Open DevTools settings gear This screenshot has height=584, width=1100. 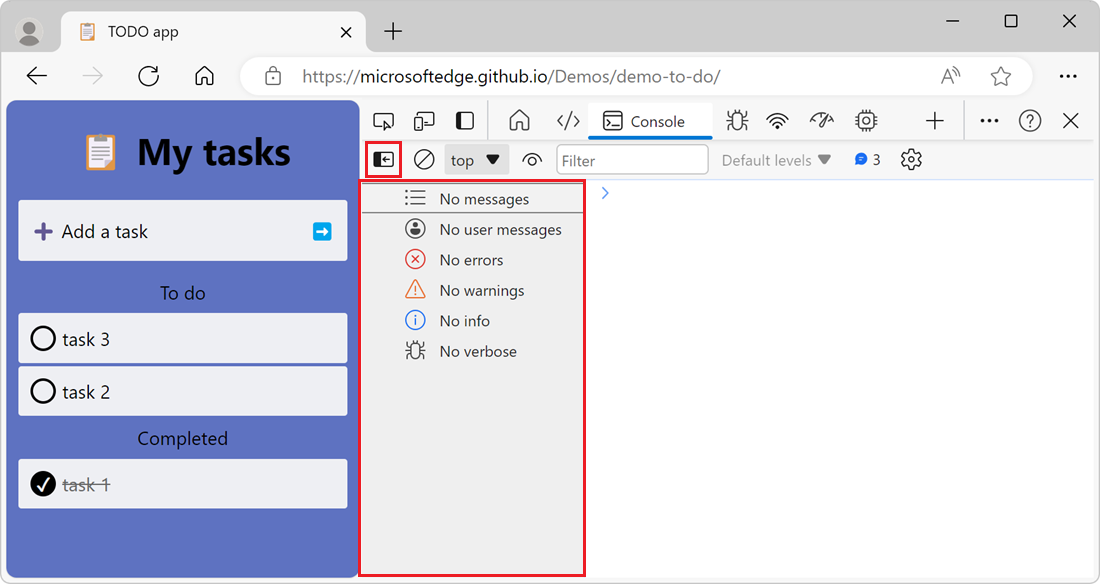[x=910, y=159]
